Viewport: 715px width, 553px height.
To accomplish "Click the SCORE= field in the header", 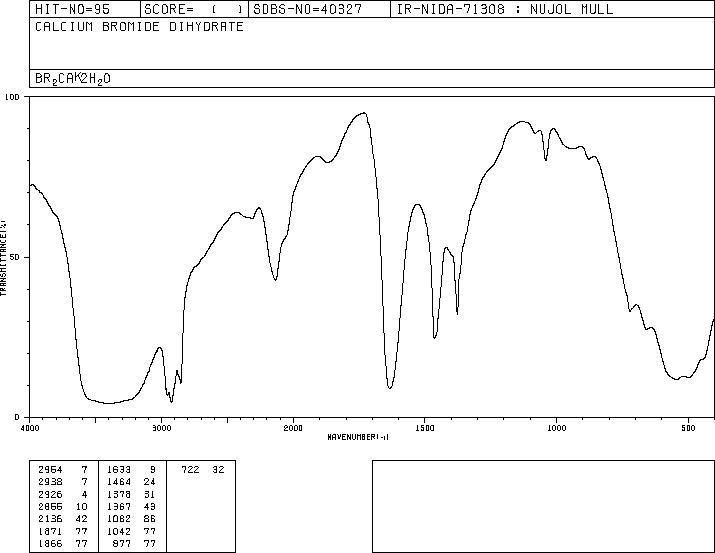I will [x=193, y=9].
